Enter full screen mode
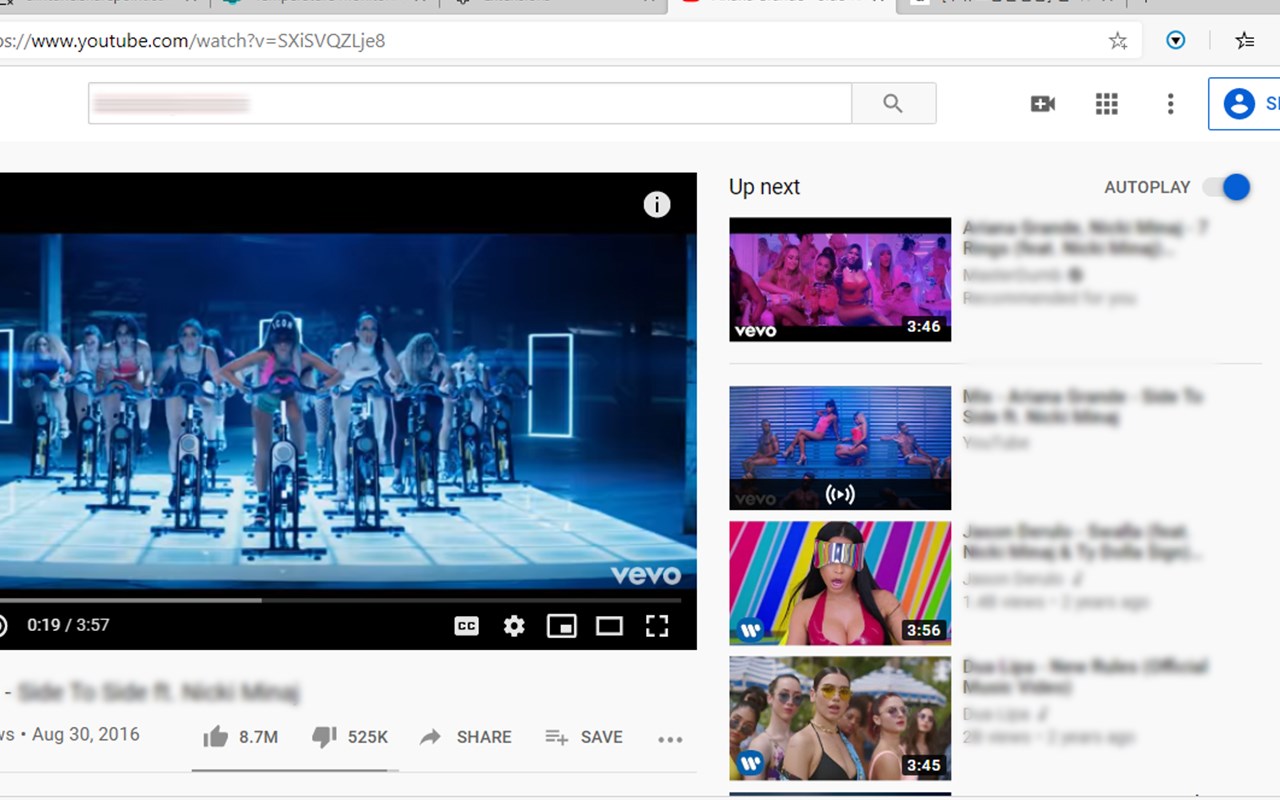Image resolution: width=1280 pixels, height=800 pixels. tap(657, 626)
